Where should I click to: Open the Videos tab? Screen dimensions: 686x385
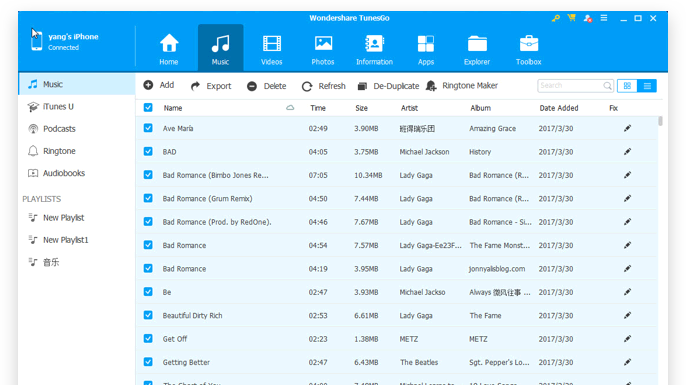(272, 49)
